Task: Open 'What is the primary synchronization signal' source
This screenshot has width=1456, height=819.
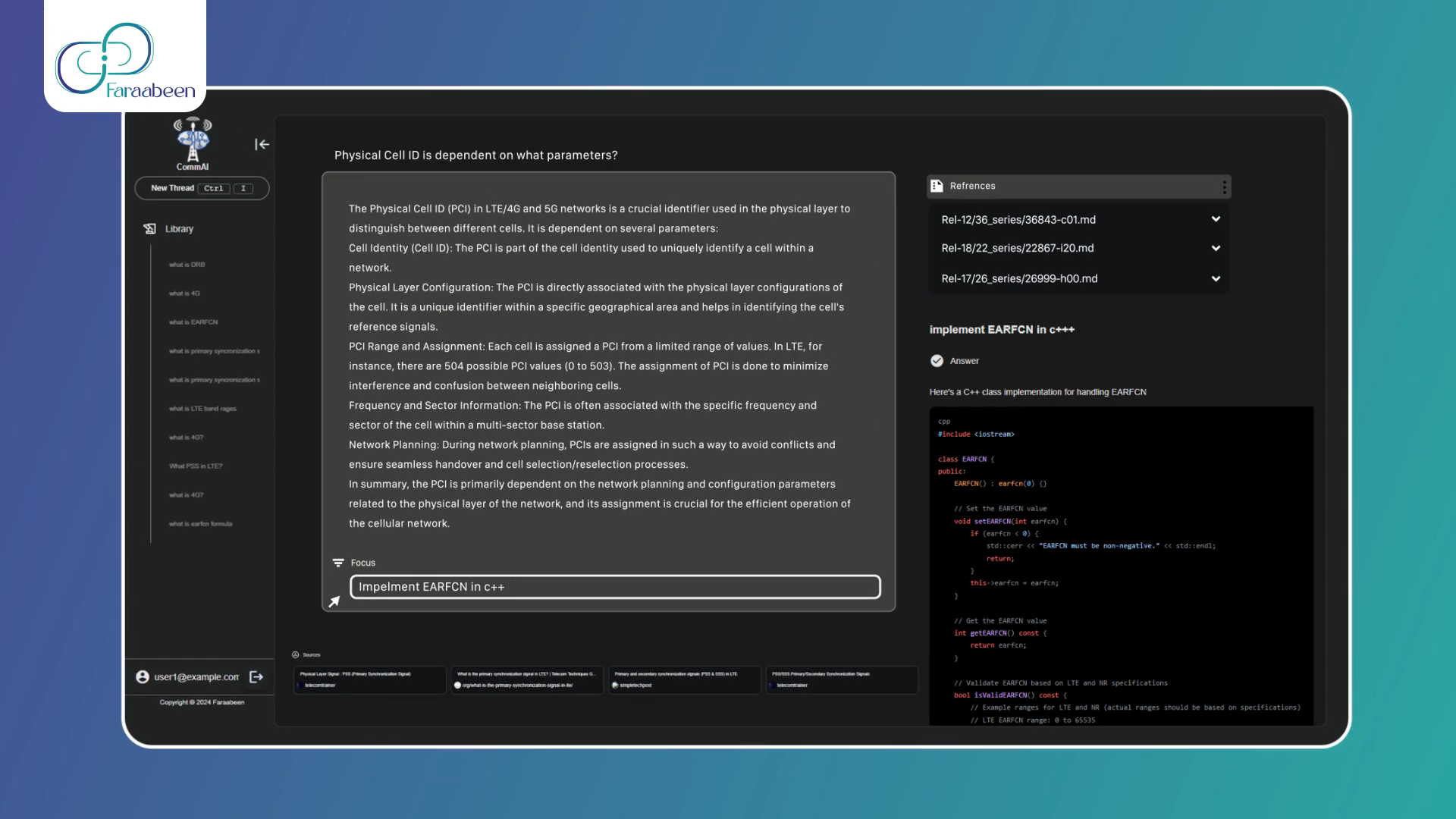Action: click(527, 679)
